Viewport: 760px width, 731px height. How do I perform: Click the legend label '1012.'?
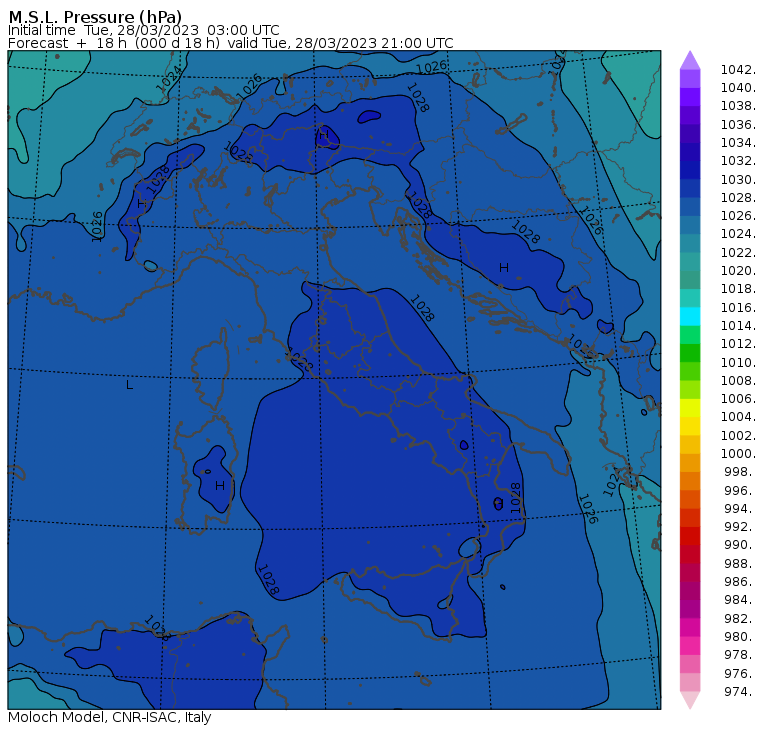click(x=738, y=344)
